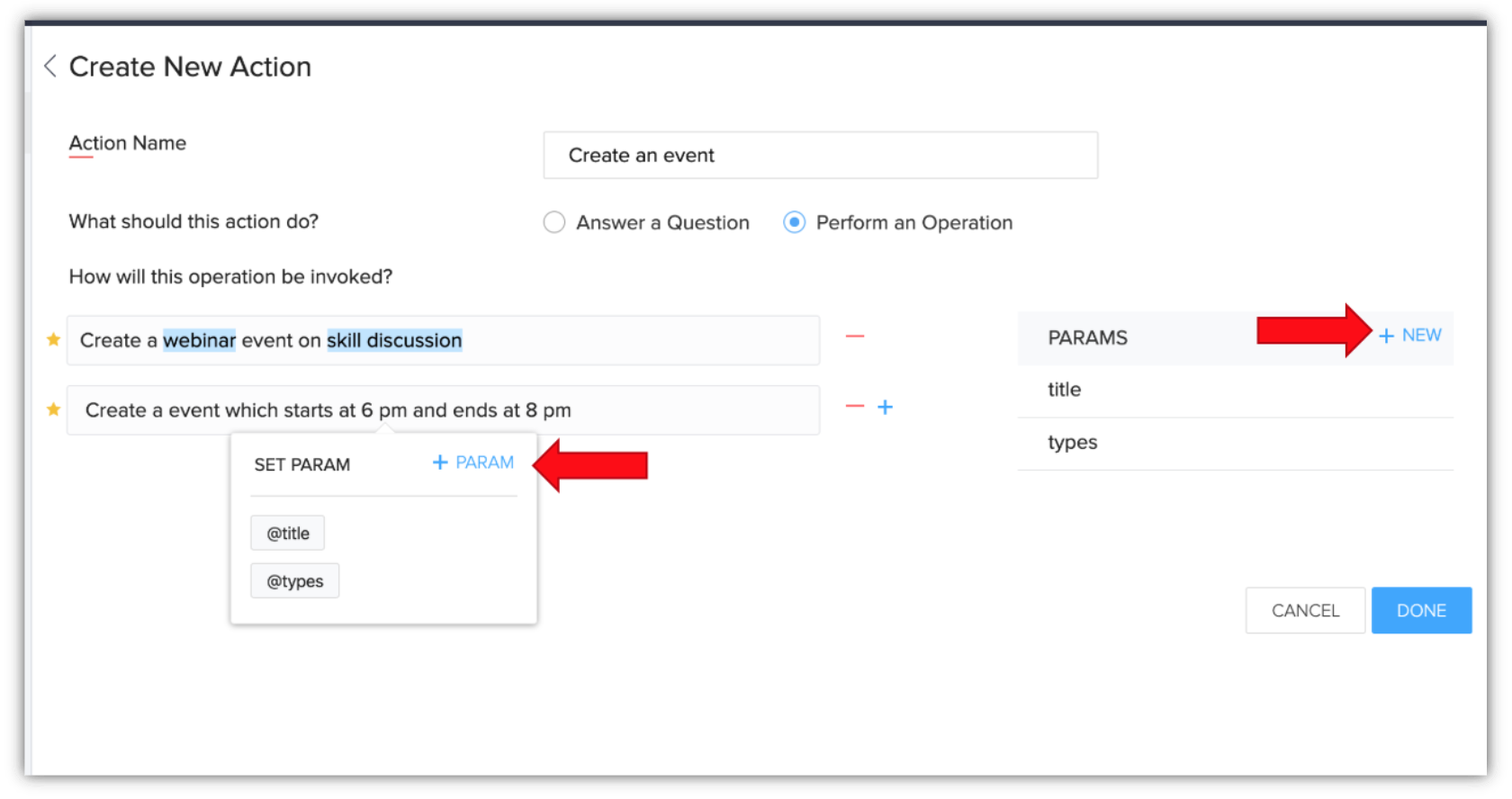This screenshot has height=799, width=1512.
Task: Click the star icon beside 6 pm sentence
Action: point(54,409)
